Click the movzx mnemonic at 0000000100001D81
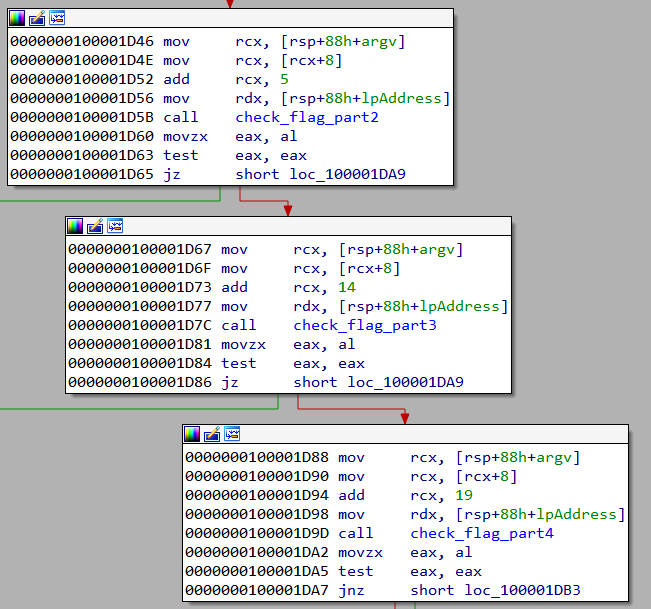Viewport: 651px width, 609px height. 243,345
